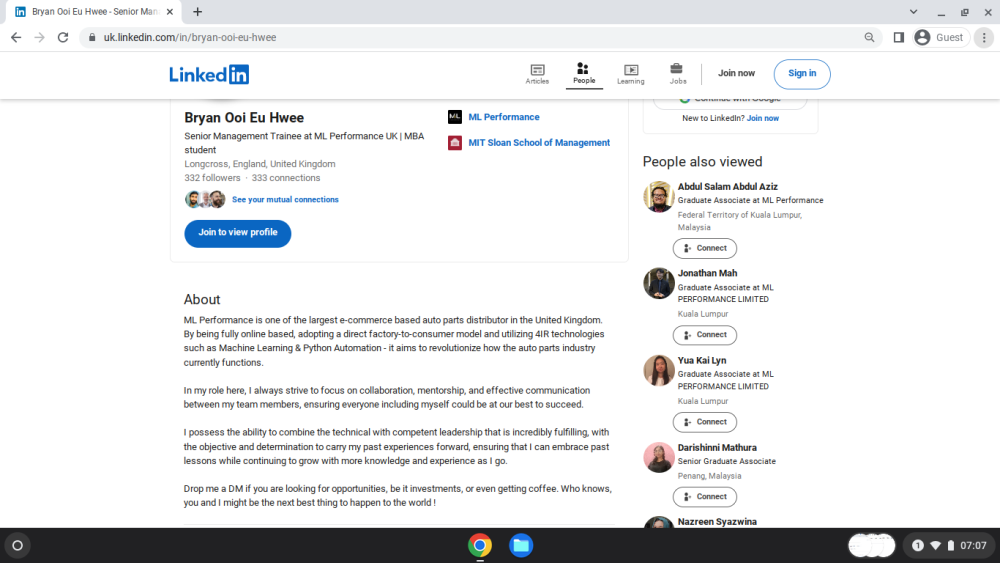
Task: Click the LinkedIn logo
Action: pos(209,75)
